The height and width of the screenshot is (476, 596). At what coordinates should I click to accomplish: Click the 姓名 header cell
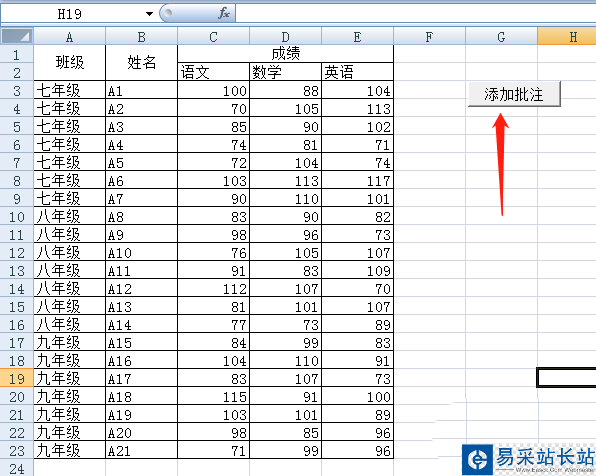(141, 63)
